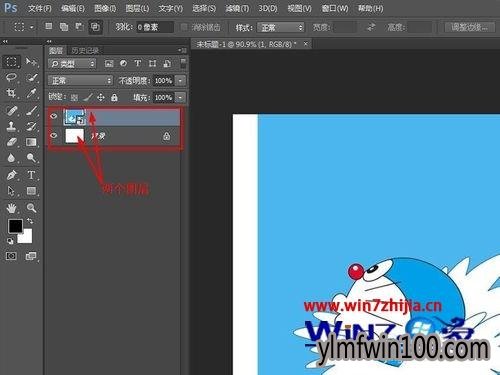Open the selection style dropdown
The height and width of the screenshot is (375, 500).
281,27
